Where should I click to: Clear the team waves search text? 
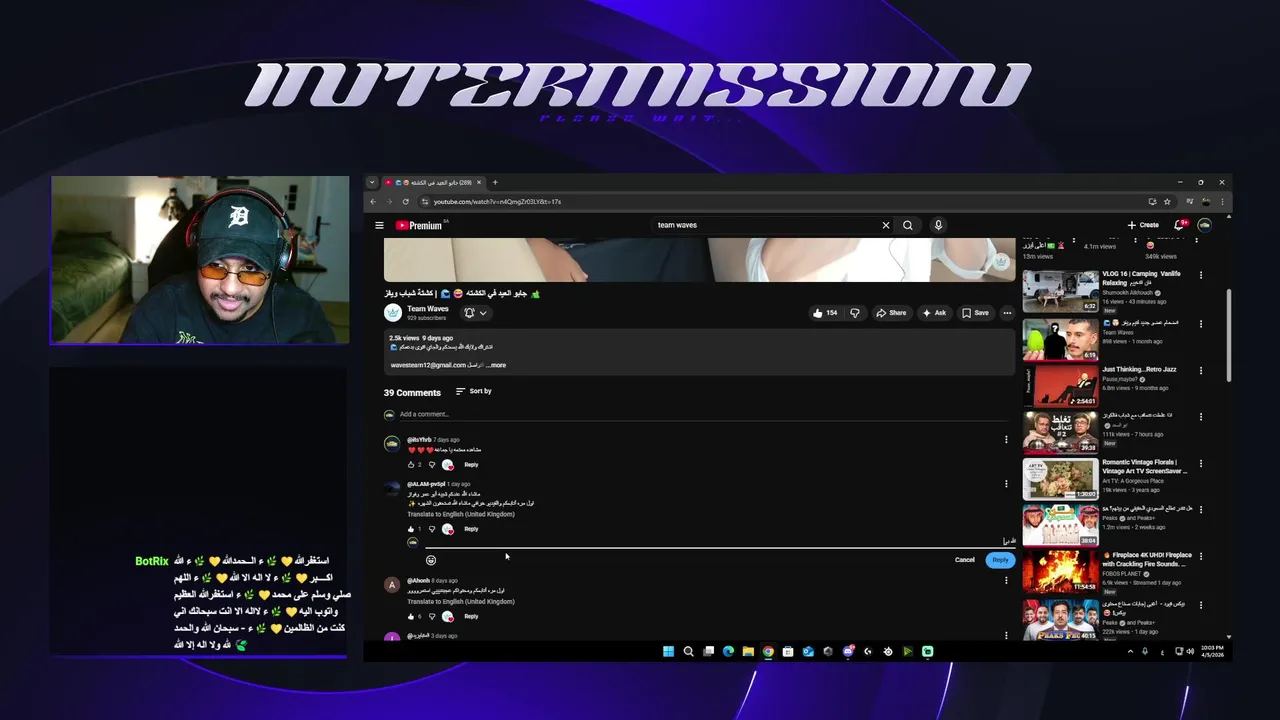[x=885, y=225]
